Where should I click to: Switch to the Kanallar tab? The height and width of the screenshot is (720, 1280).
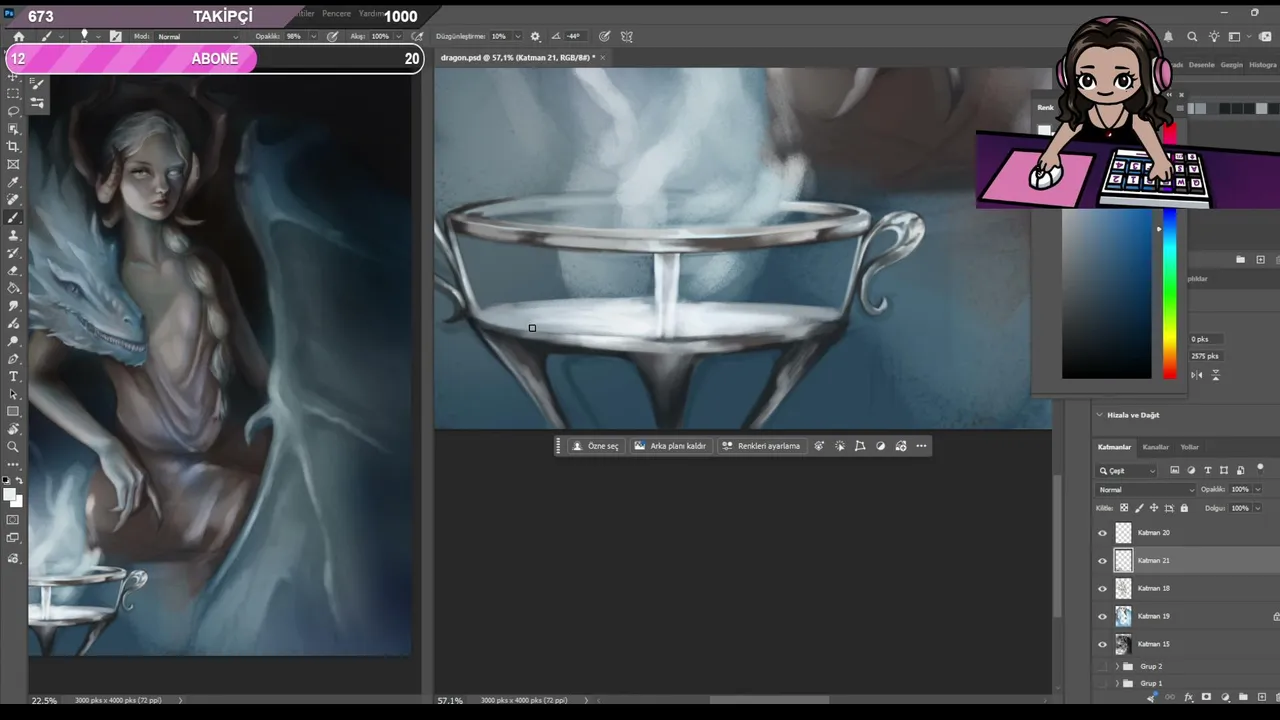click(x=1156, y=447)
